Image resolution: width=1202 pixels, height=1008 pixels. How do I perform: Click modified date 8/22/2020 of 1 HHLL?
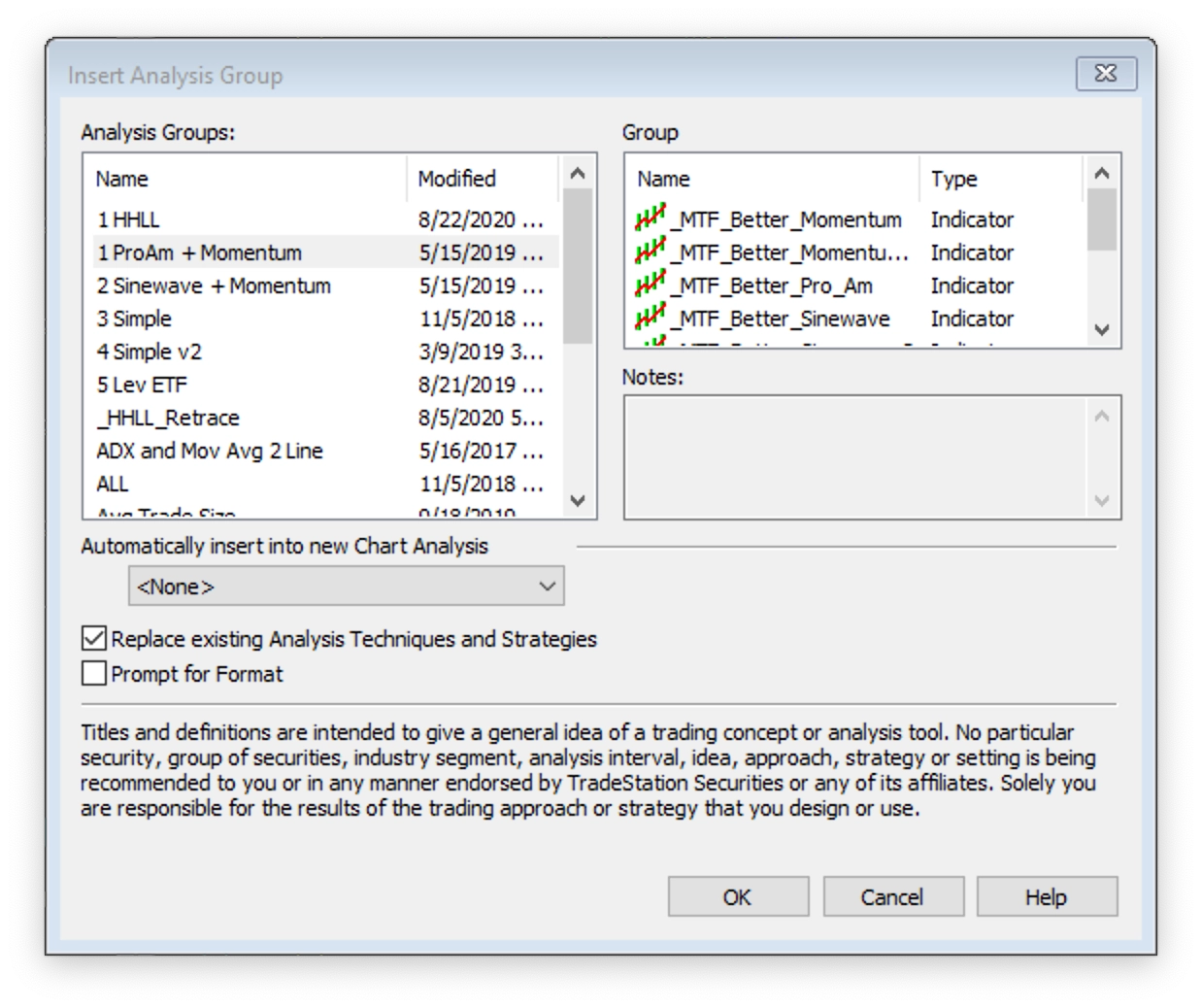coord(481,219)
